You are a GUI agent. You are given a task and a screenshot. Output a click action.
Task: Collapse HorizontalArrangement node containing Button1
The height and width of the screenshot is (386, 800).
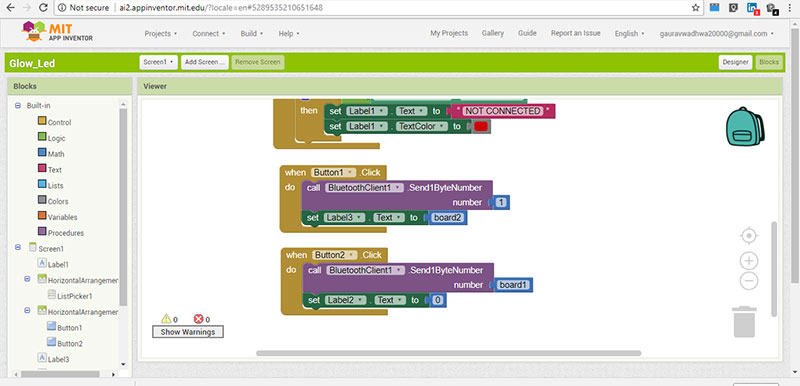27,310
